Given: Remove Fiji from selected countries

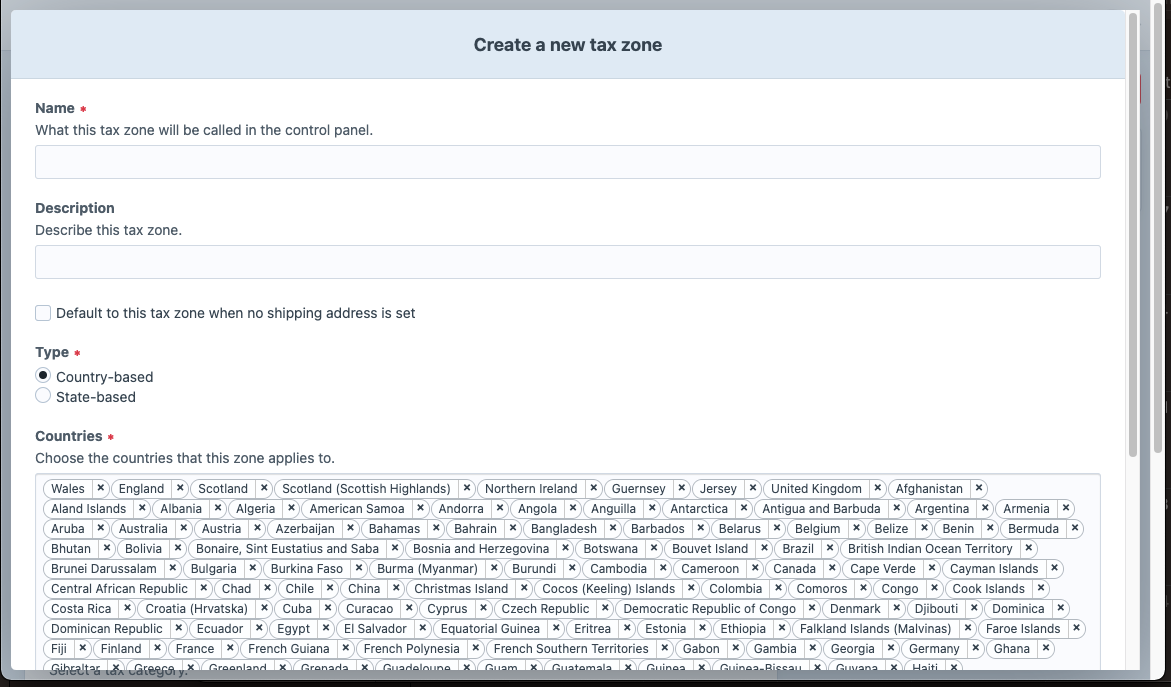Looking at the screenshot, I should coord(83,648).
